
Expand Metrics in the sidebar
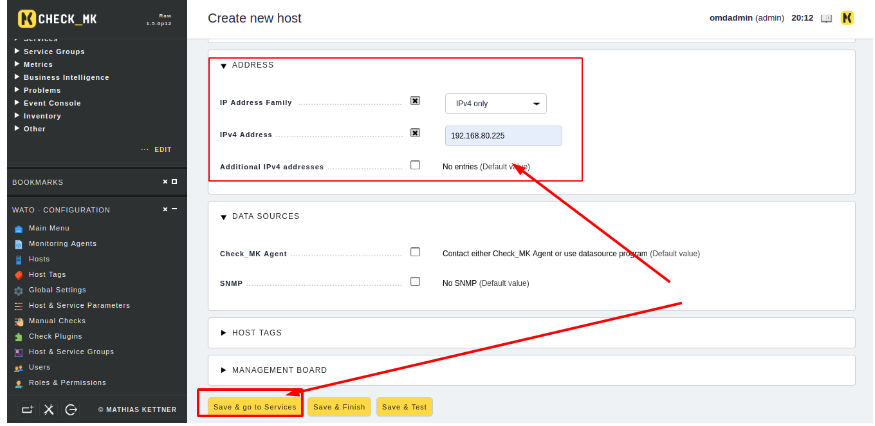(x=17, y=64)
